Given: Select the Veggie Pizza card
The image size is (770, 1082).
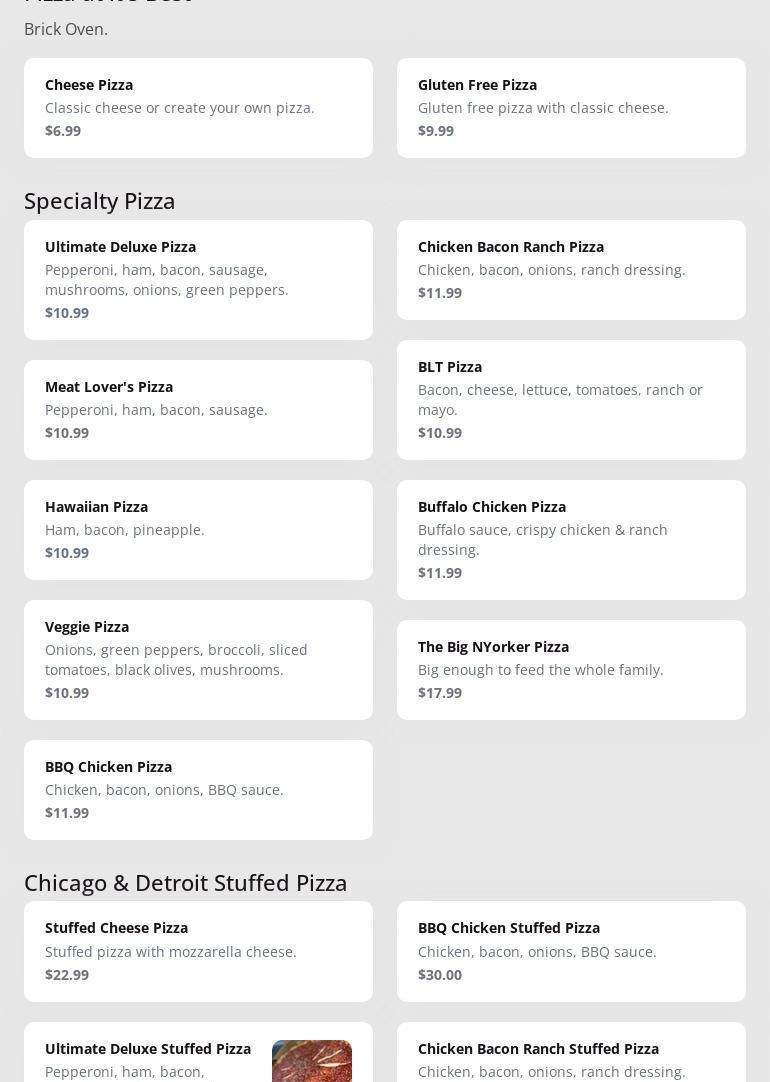Looking at the screenshot, I should click(x=198, y=659).
